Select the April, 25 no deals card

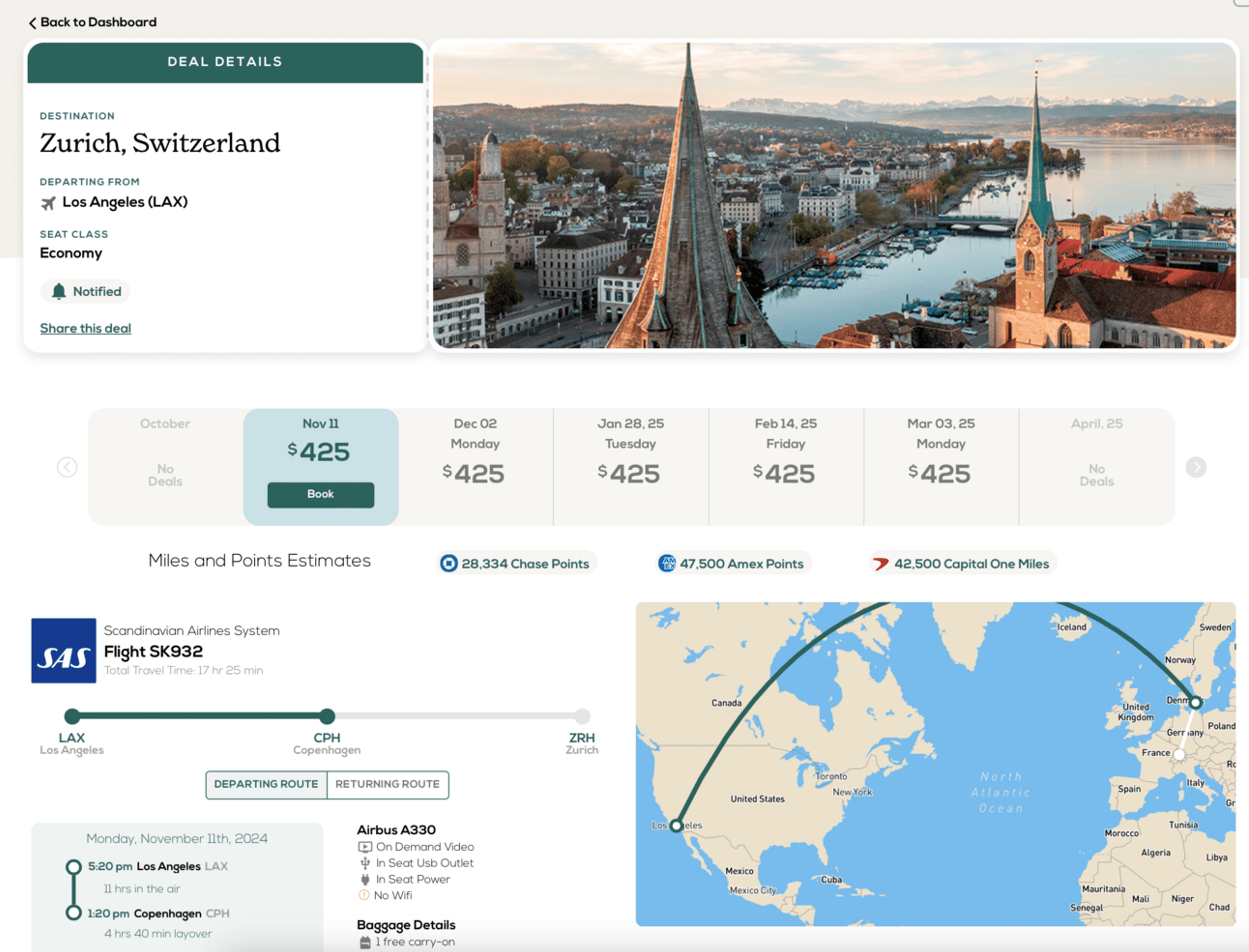(x=1096, y=468)
